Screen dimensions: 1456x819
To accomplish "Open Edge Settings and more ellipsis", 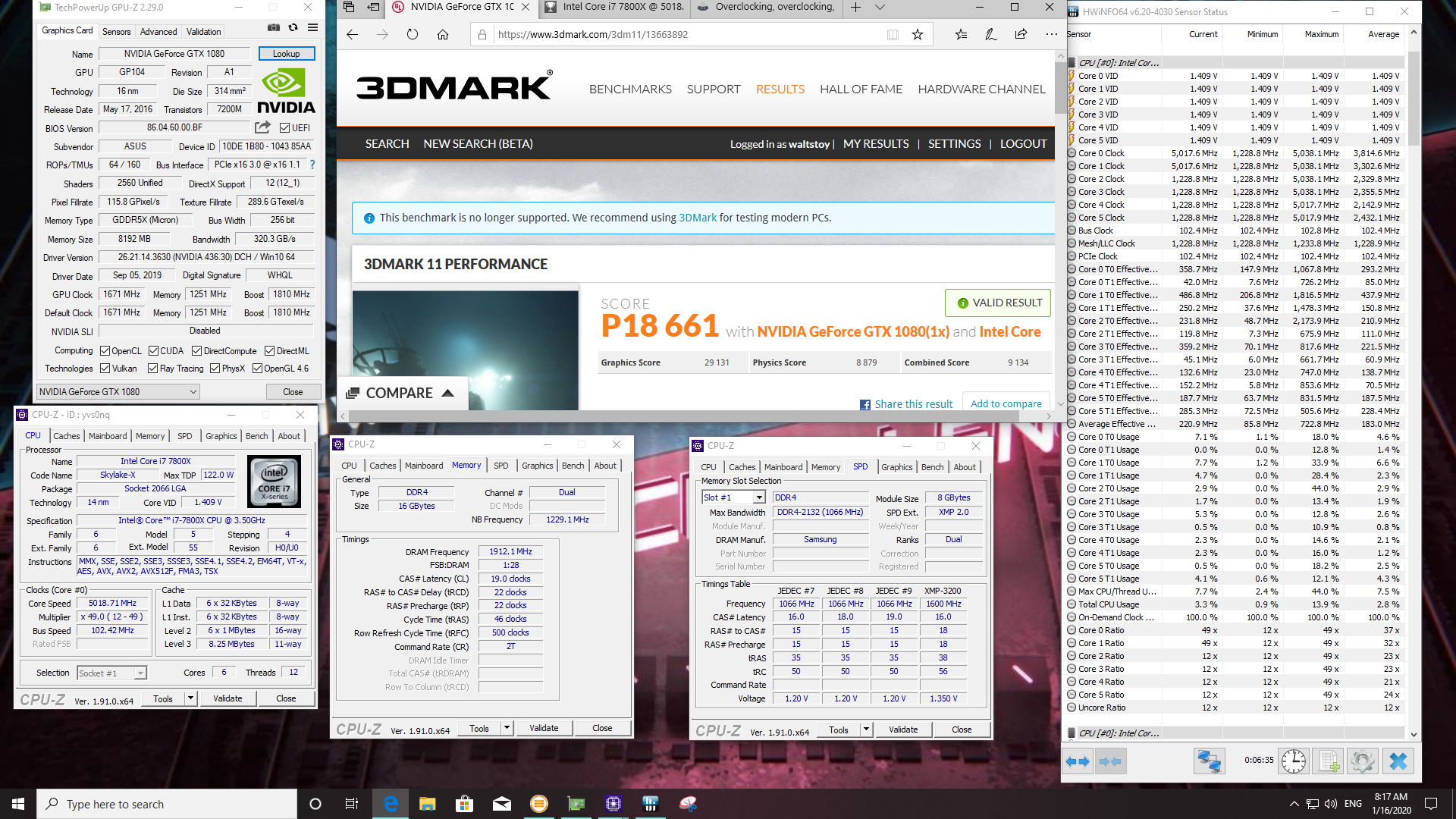I will [1051, 35].
